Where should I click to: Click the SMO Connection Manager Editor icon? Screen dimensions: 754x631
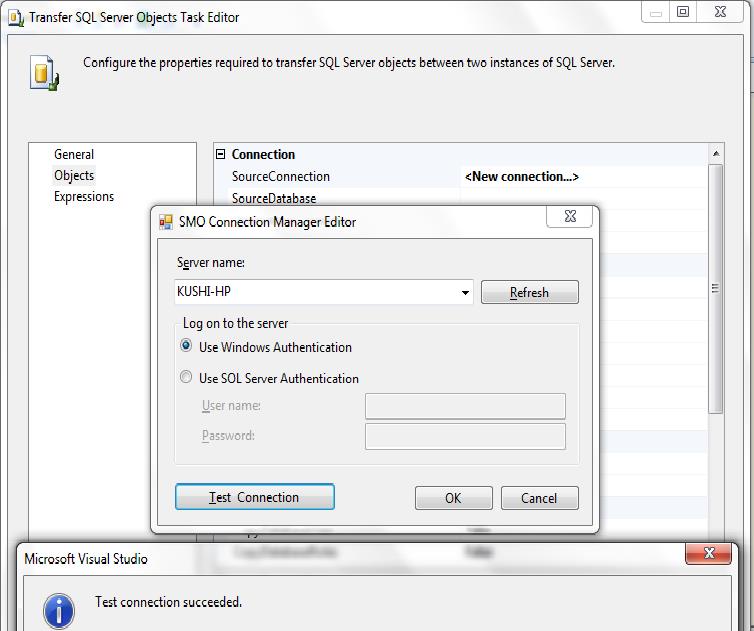166,222
